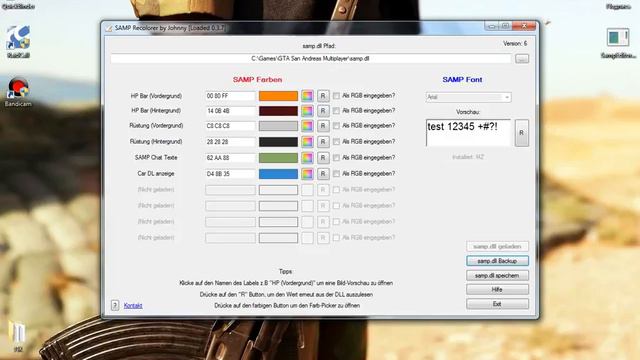Image resolution: width=640 pixels, height=360 pixels.
Task: Edit hex value field '28 28 28'
Action: pos(230,142)
